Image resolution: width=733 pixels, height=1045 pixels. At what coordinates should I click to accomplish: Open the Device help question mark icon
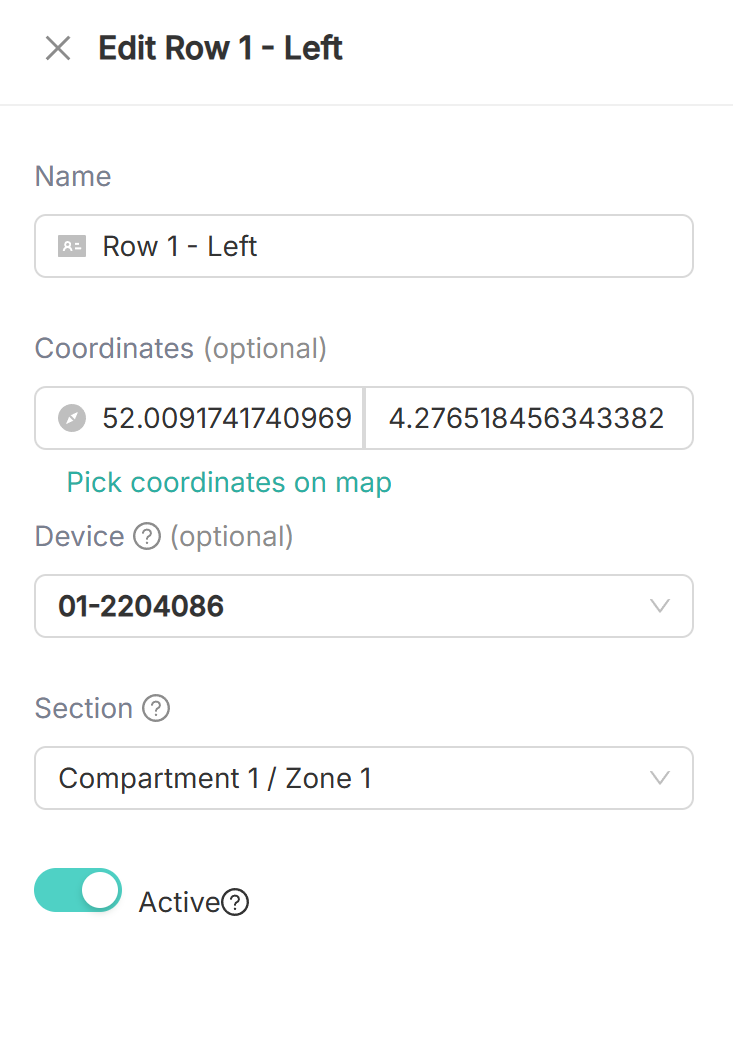[147, 536]
